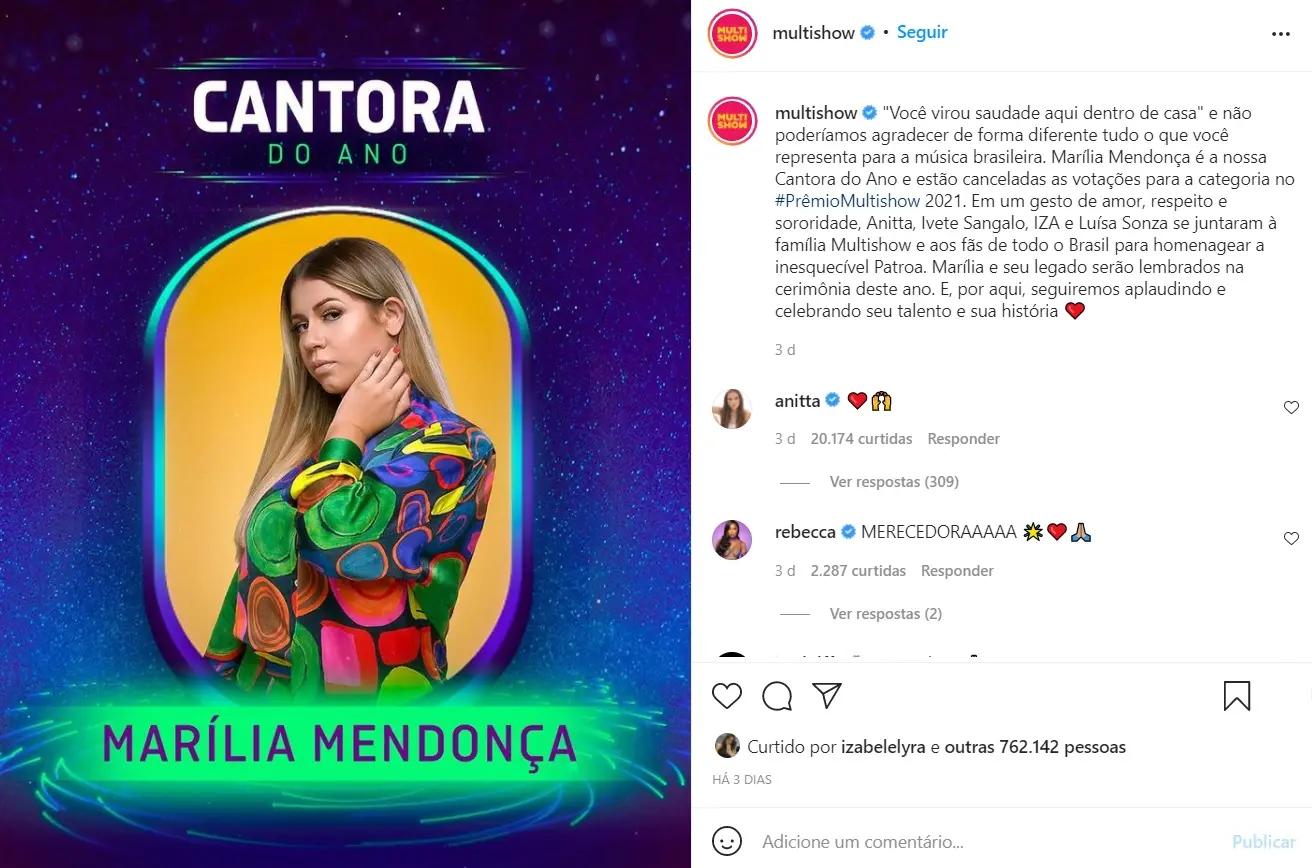Open emoji picker smiley icon
The height and width of the screenshot is (868, 1312).
tap(727, 840)
